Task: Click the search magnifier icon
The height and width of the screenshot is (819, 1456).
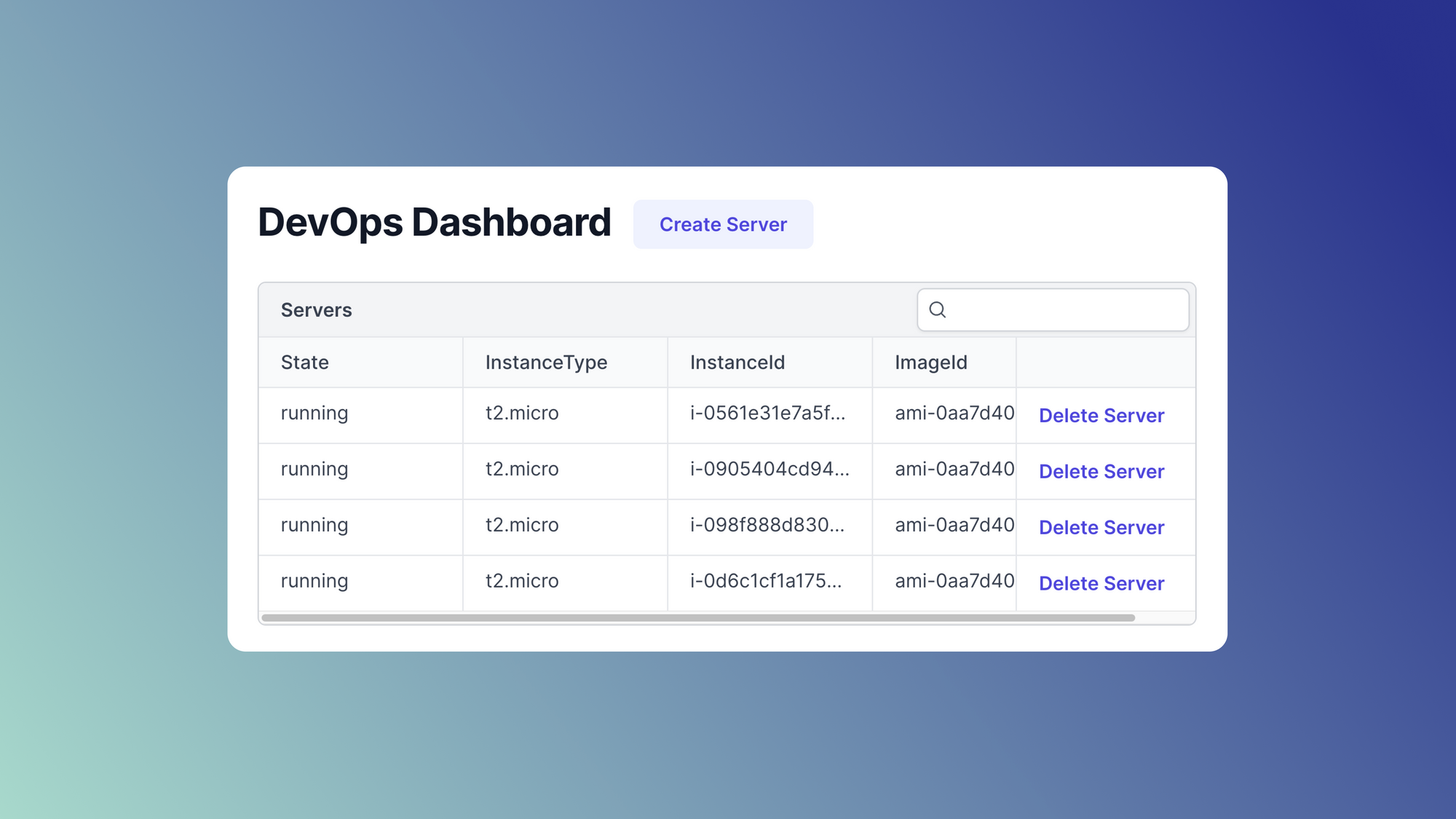Action: [938, 310]
